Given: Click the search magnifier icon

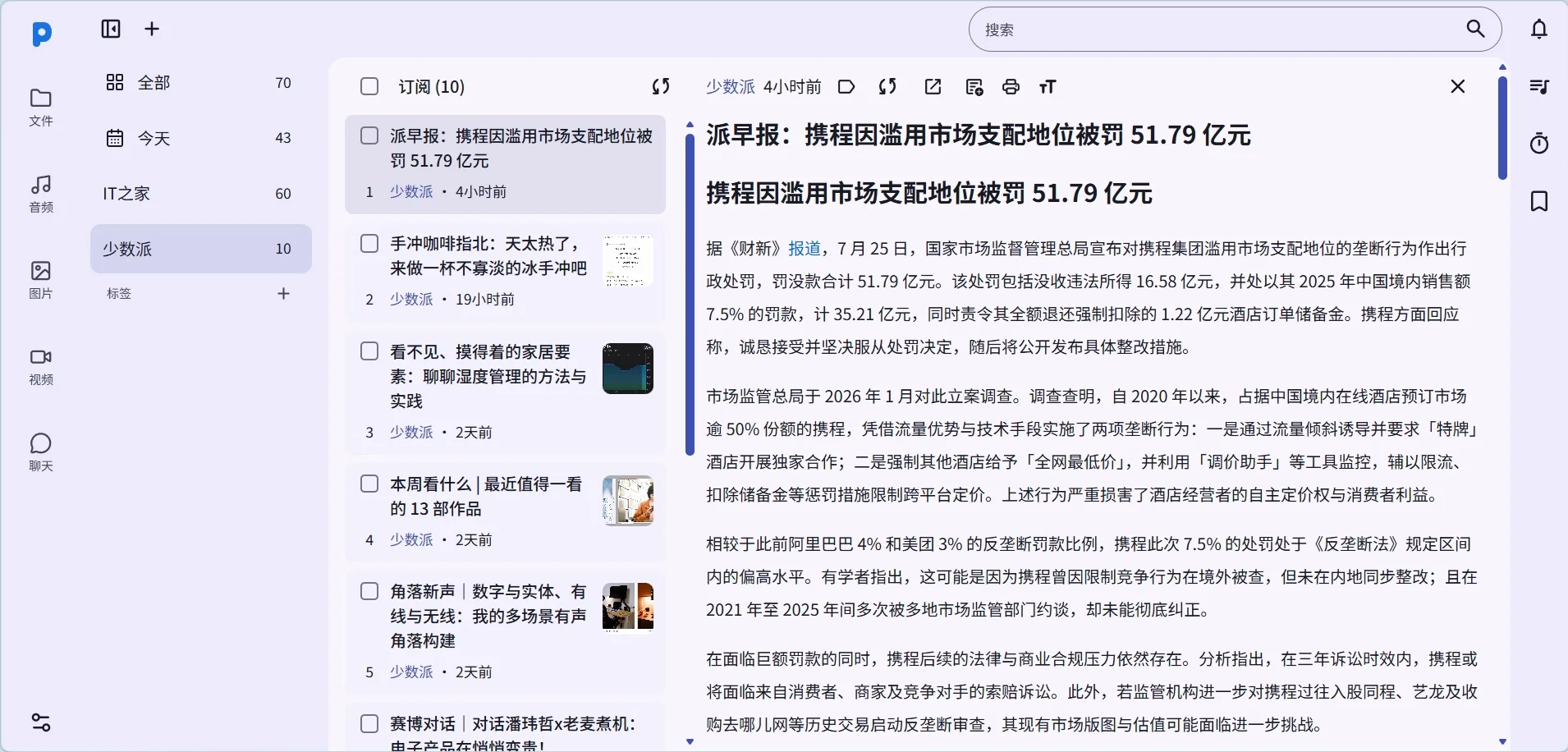Looking at the screenshot, I should click(1475, 30).
